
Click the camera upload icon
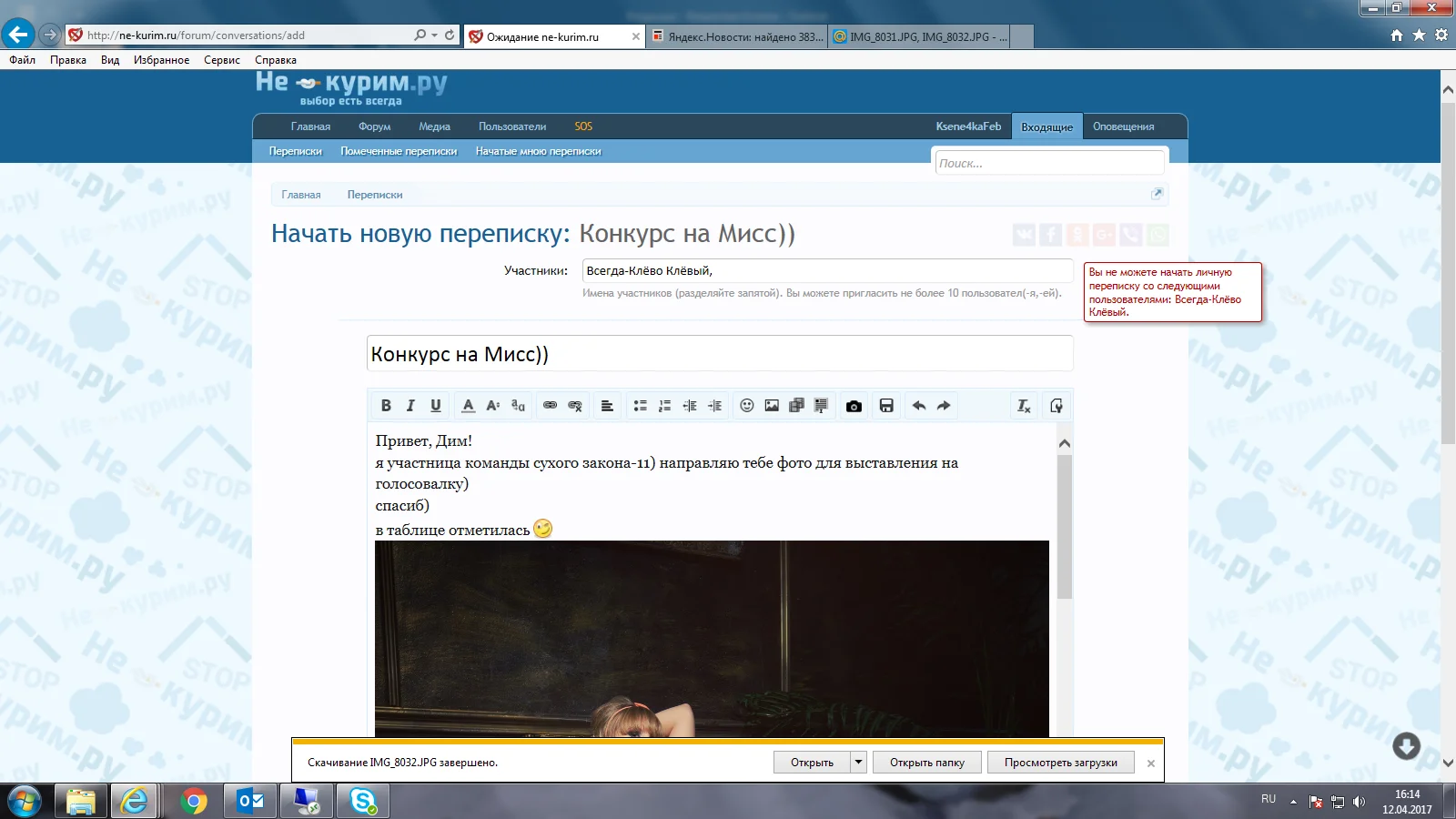pyautogui.click(x=854, y=406)
